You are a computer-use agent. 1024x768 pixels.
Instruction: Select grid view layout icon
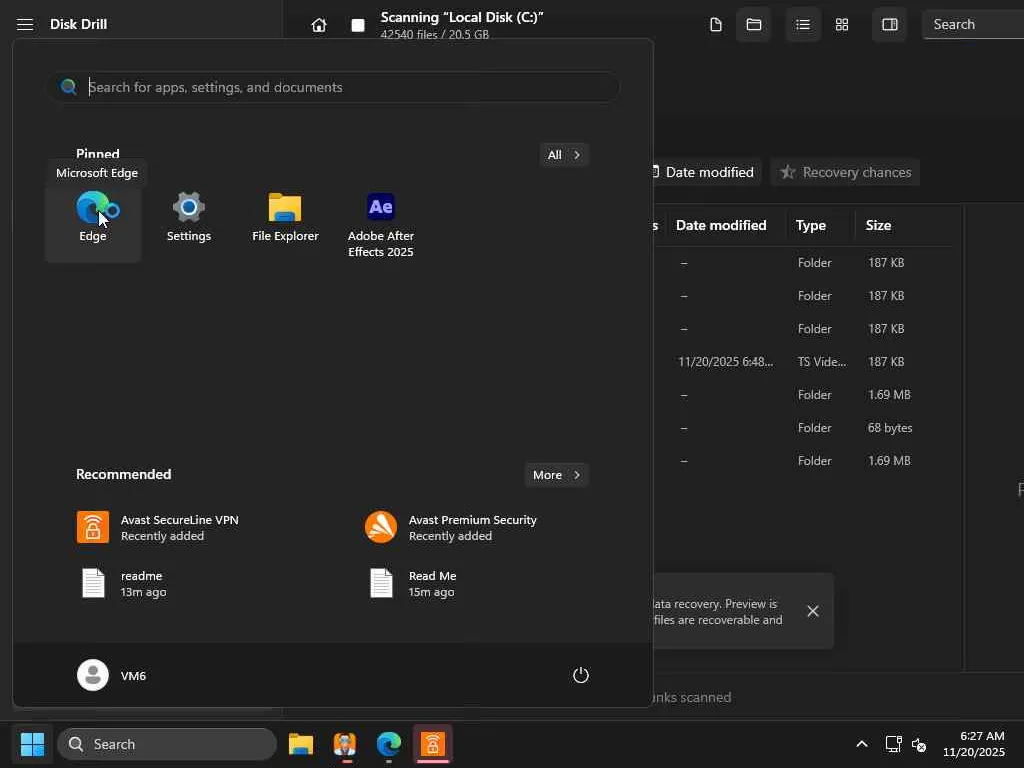842,25
